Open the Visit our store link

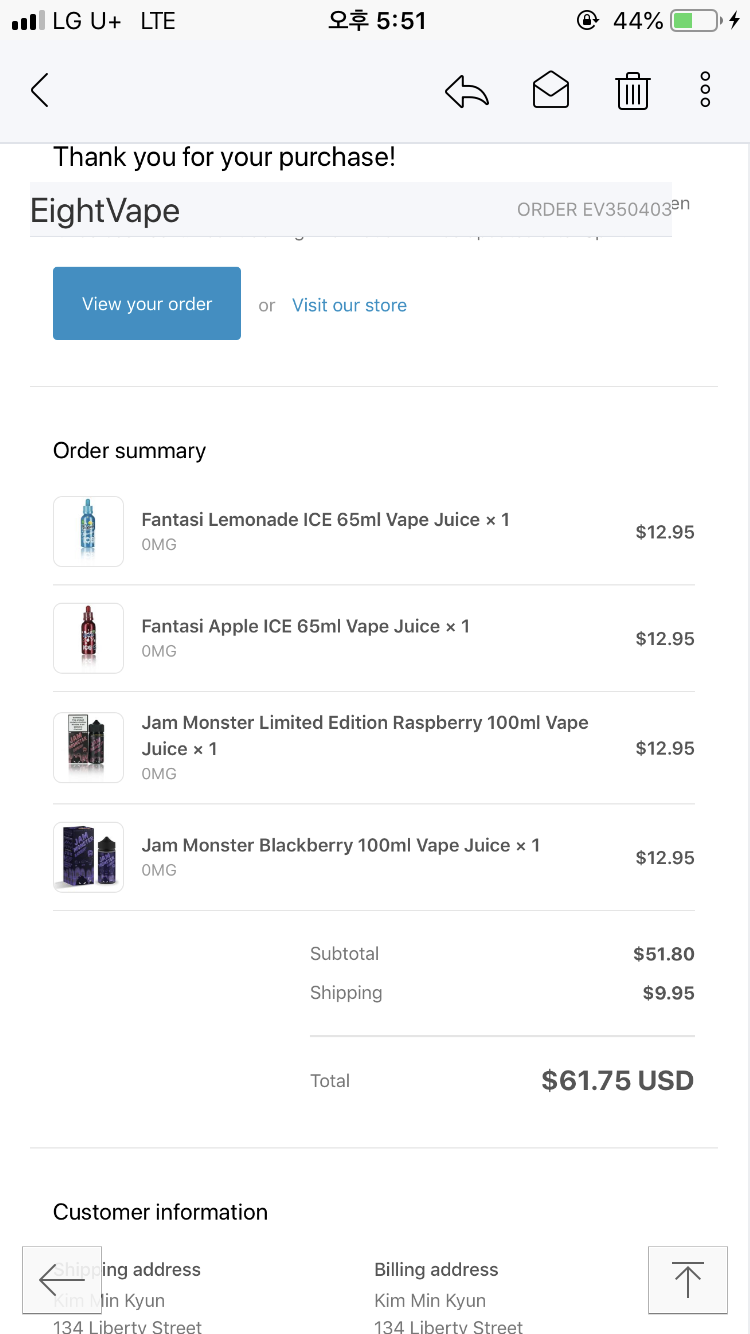click(x=349, y=306)
